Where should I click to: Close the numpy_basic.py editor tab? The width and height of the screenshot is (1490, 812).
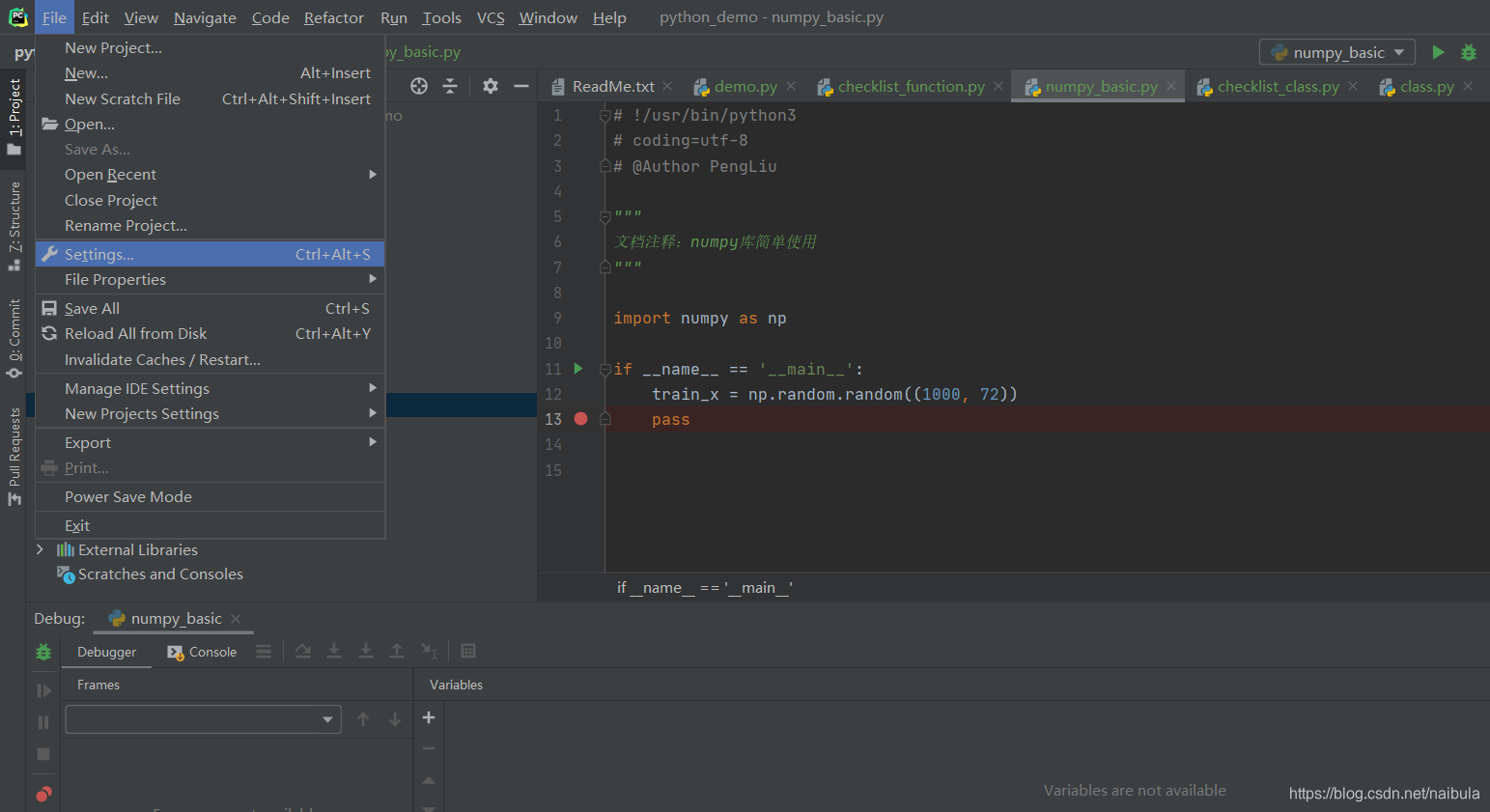point(1171,86)
